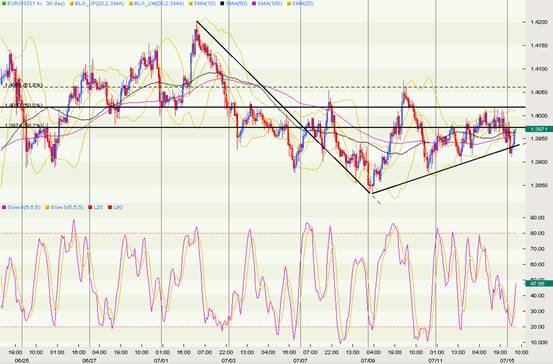Click the 38.2% Fibonacci level label
Image resolution: width=553 pixels, height=364 pixels.
pos(24,126)
